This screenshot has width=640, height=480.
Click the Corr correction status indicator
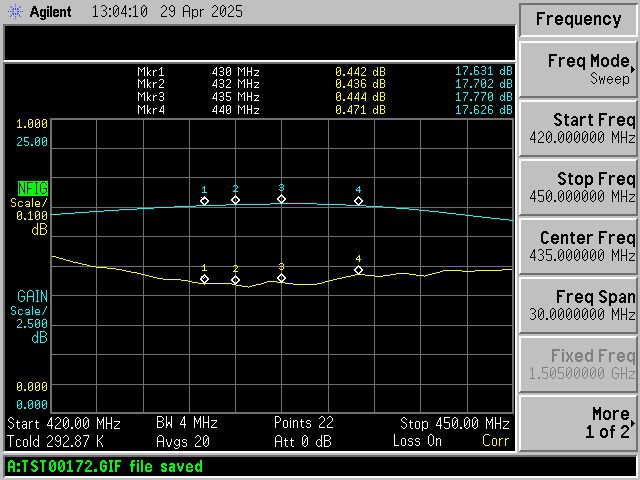click(496, 441)
